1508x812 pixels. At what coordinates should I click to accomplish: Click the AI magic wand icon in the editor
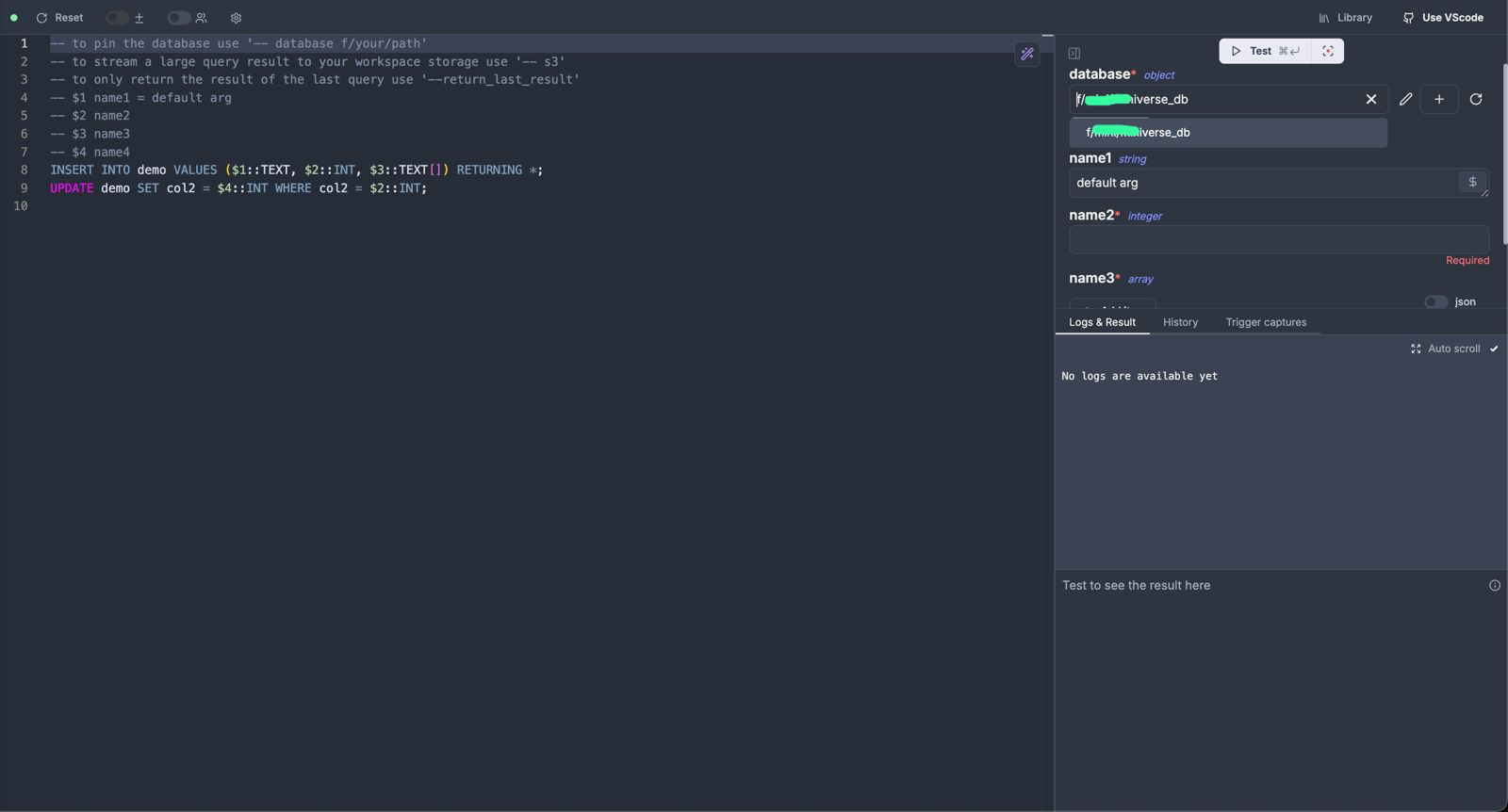[1027, 54]
